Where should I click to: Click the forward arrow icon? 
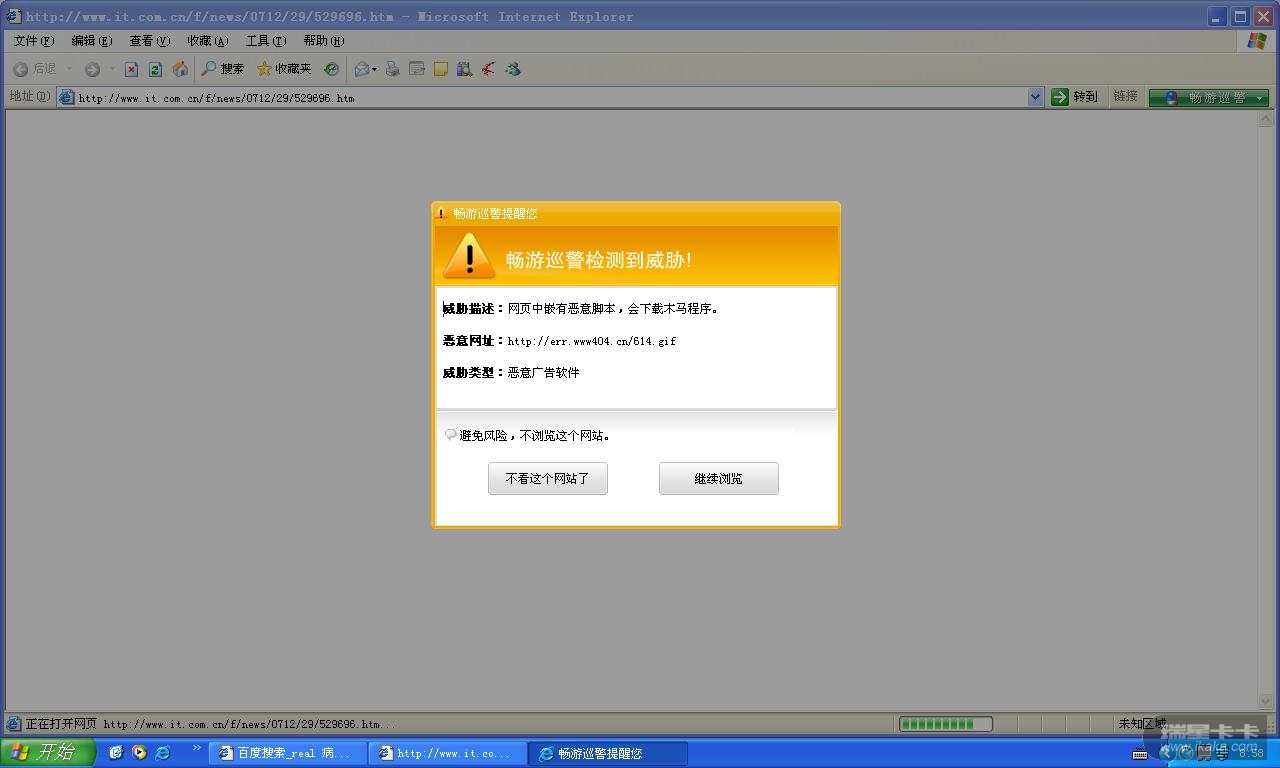92,69
